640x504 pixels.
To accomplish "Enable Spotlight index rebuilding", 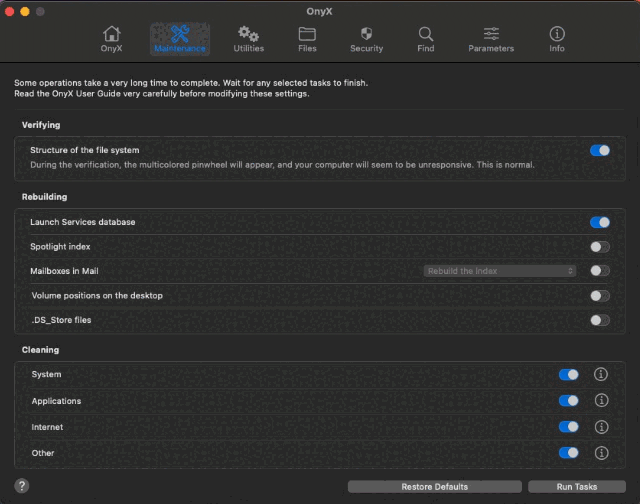I will pyautogui.click(x=599, y=246).
